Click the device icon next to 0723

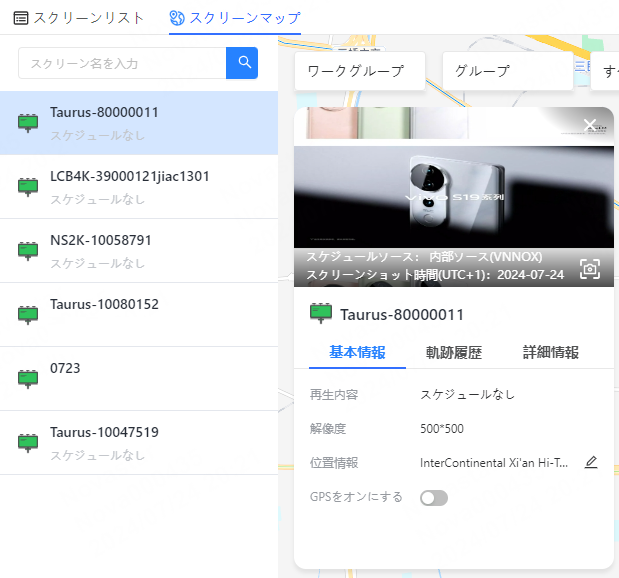pyautogui.click(x=28, y=378)
